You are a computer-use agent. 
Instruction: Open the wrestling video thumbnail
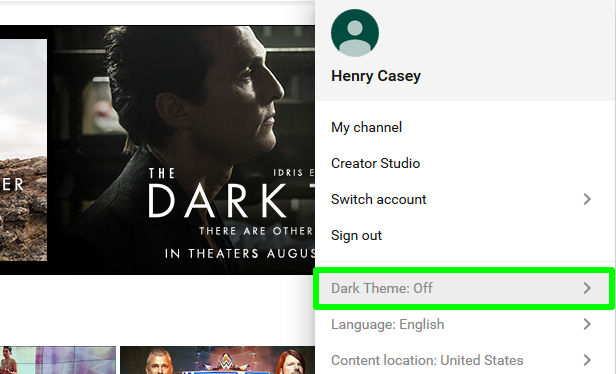(218, 360)
